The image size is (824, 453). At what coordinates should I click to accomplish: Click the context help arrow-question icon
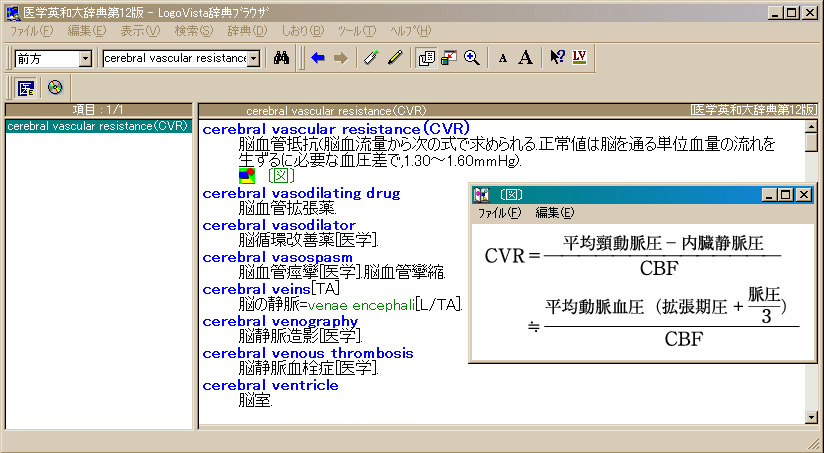click(558, 58)
